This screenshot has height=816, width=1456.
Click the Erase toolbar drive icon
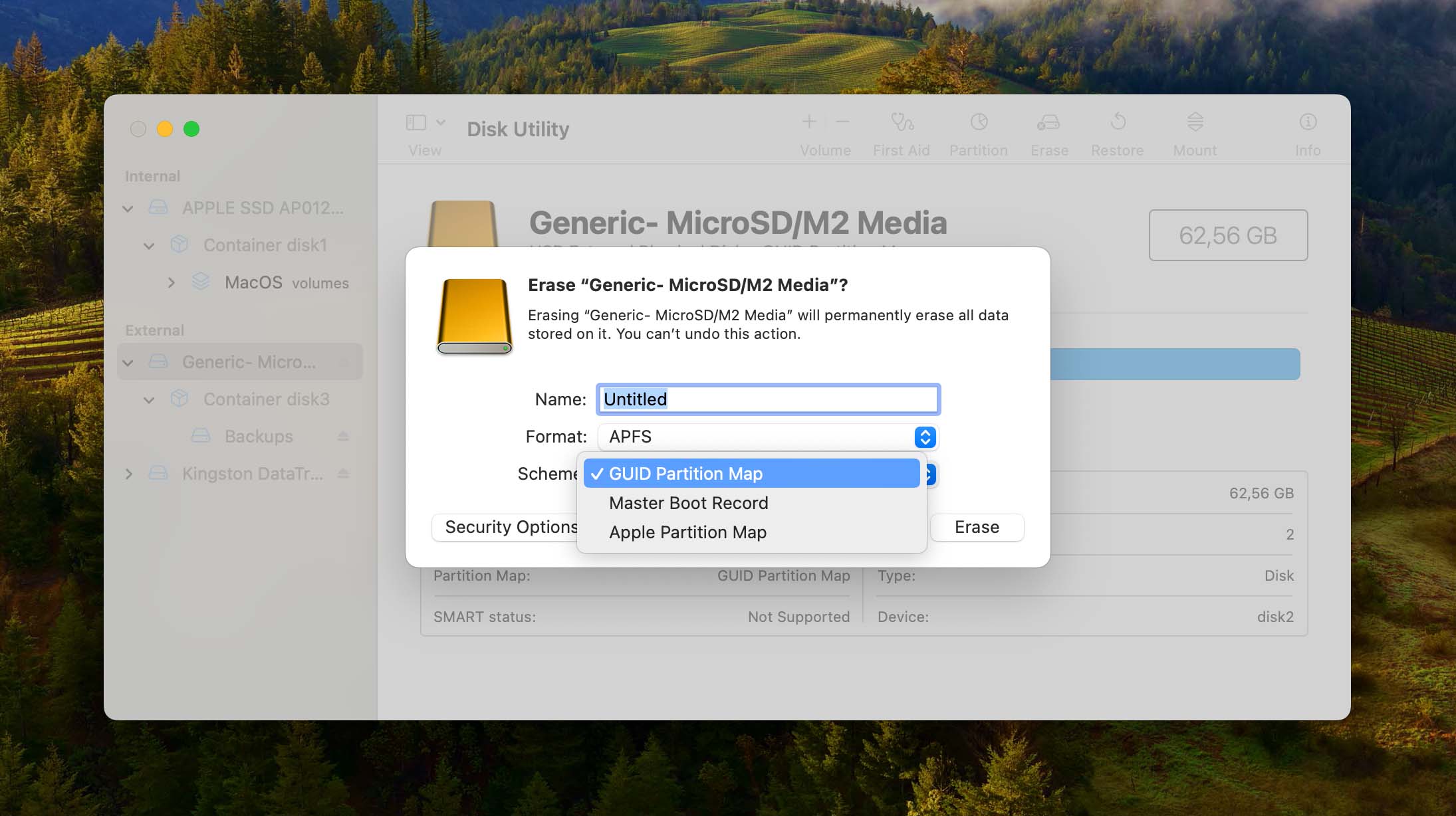tap(1048, 122)
